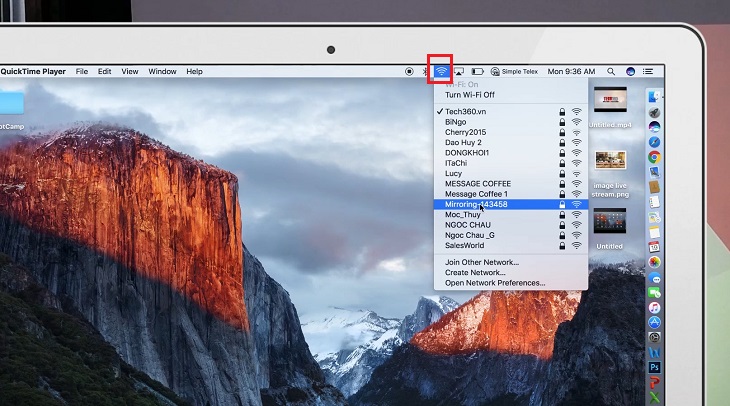The height and width of the screenshot is (406, 730).
Task: Open Notification Center list icon
Action: (x=648, y=72)
